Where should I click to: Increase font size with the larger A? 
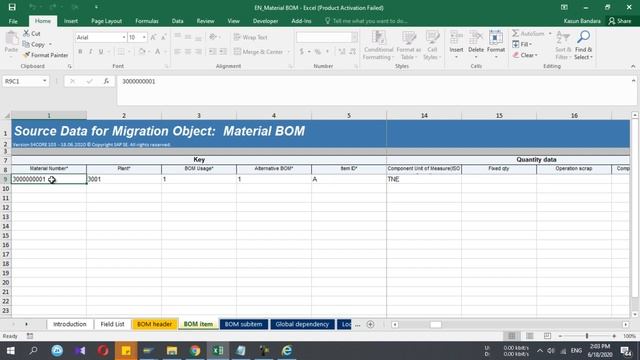(x=153, y=37)
